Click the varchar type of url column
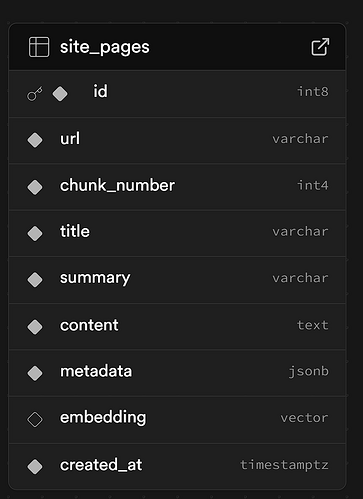The image size is (363, 499). 300,139
